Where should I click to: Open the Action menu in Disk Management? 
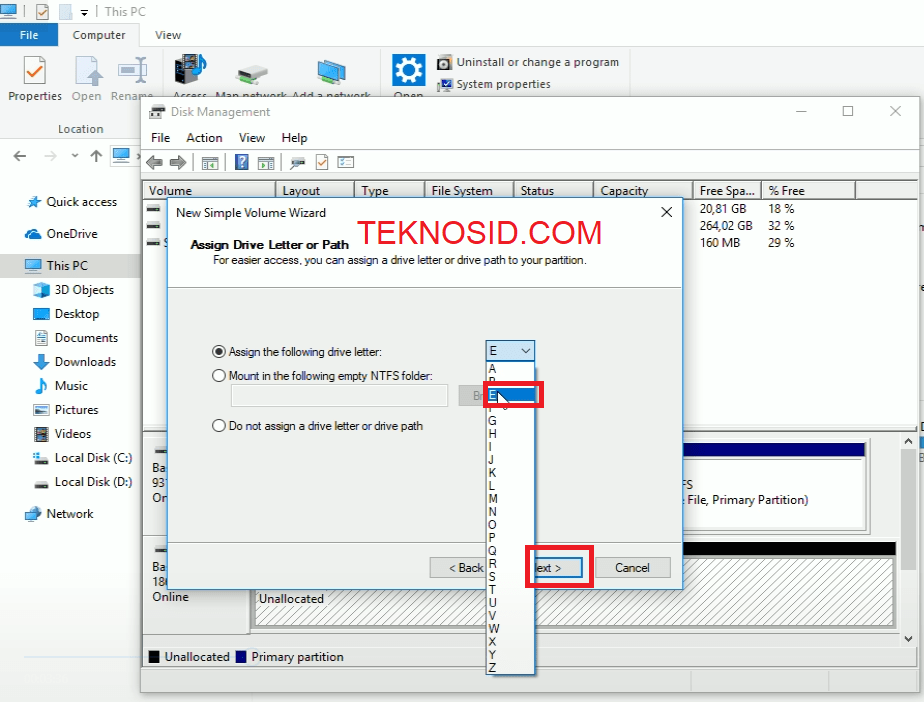click(x=204, y=138)
